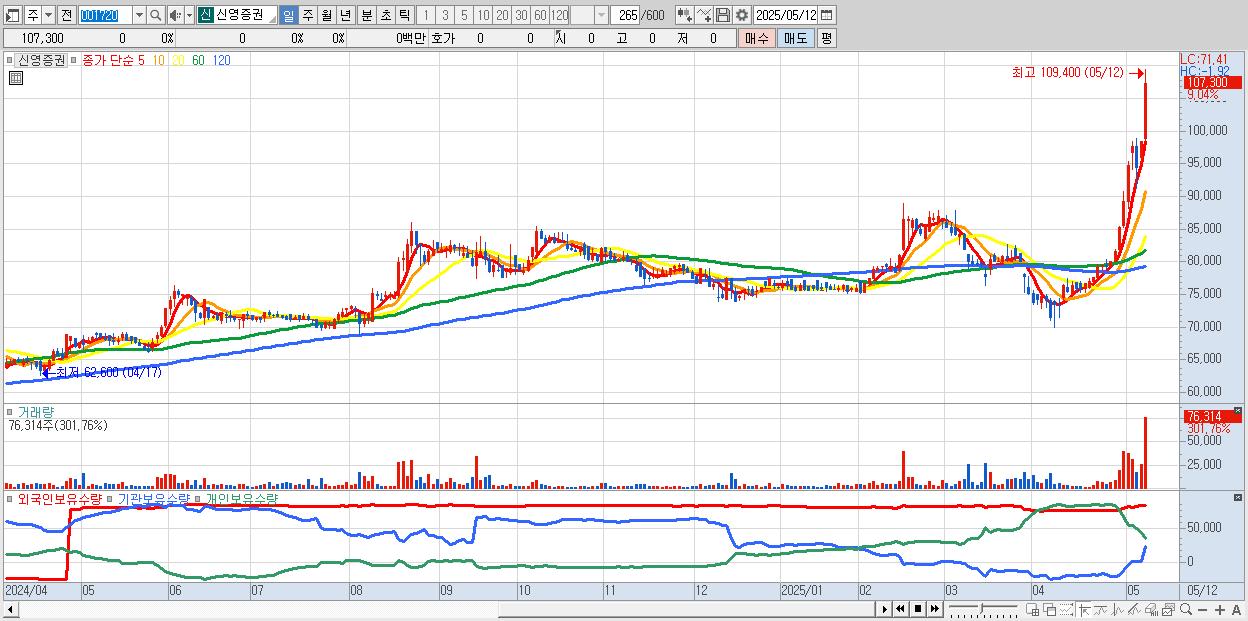Click the overlapping windows icon at bottom

click(x=1049, y=610)
